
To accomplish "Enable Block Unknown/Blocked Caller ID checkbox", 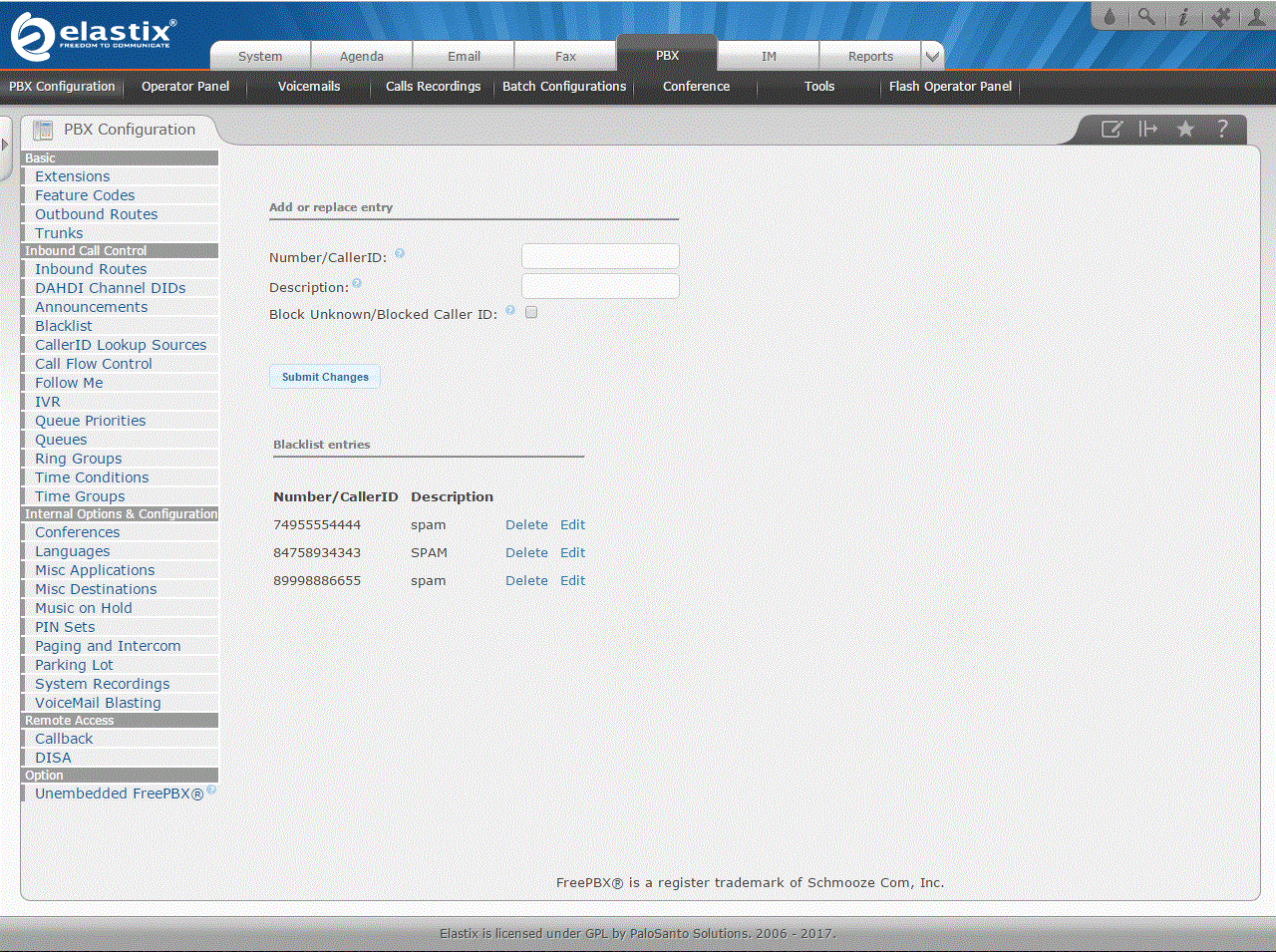I will 531,312.
